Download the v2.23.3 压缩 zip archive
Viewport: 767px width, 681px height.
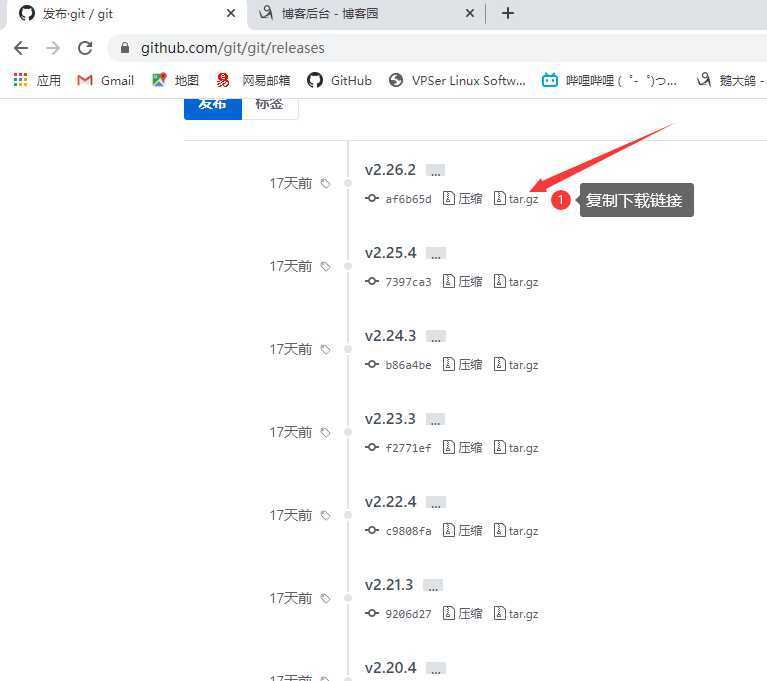[462, 448]
